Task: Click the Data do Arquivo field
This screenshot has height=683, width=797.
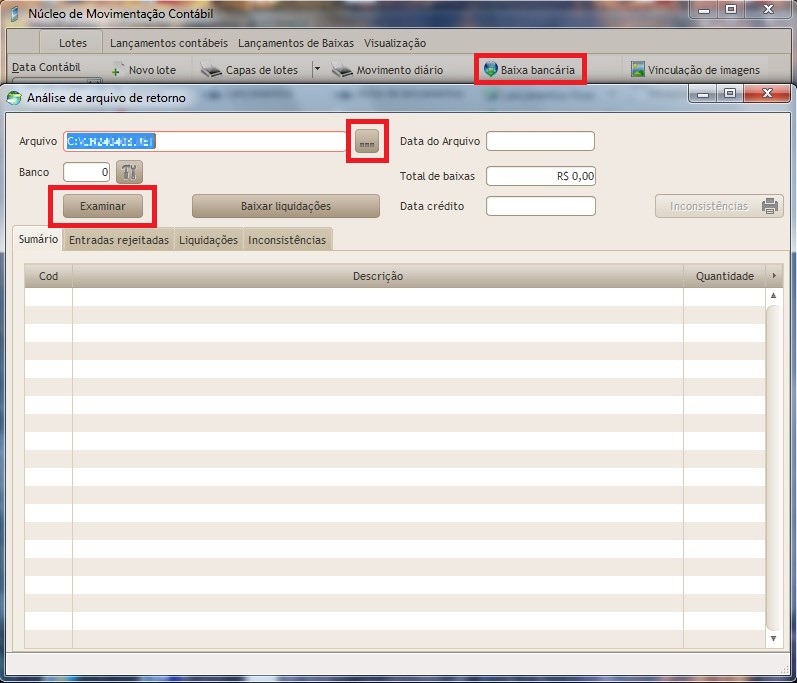Action: click(x=540, y=141)
